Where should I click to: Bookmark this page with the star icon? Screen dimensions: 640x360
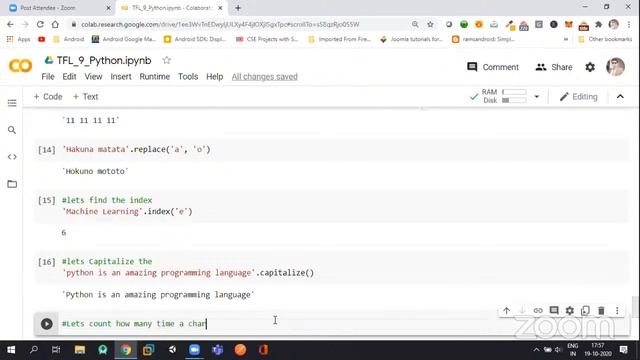click(x=430, y=24)
